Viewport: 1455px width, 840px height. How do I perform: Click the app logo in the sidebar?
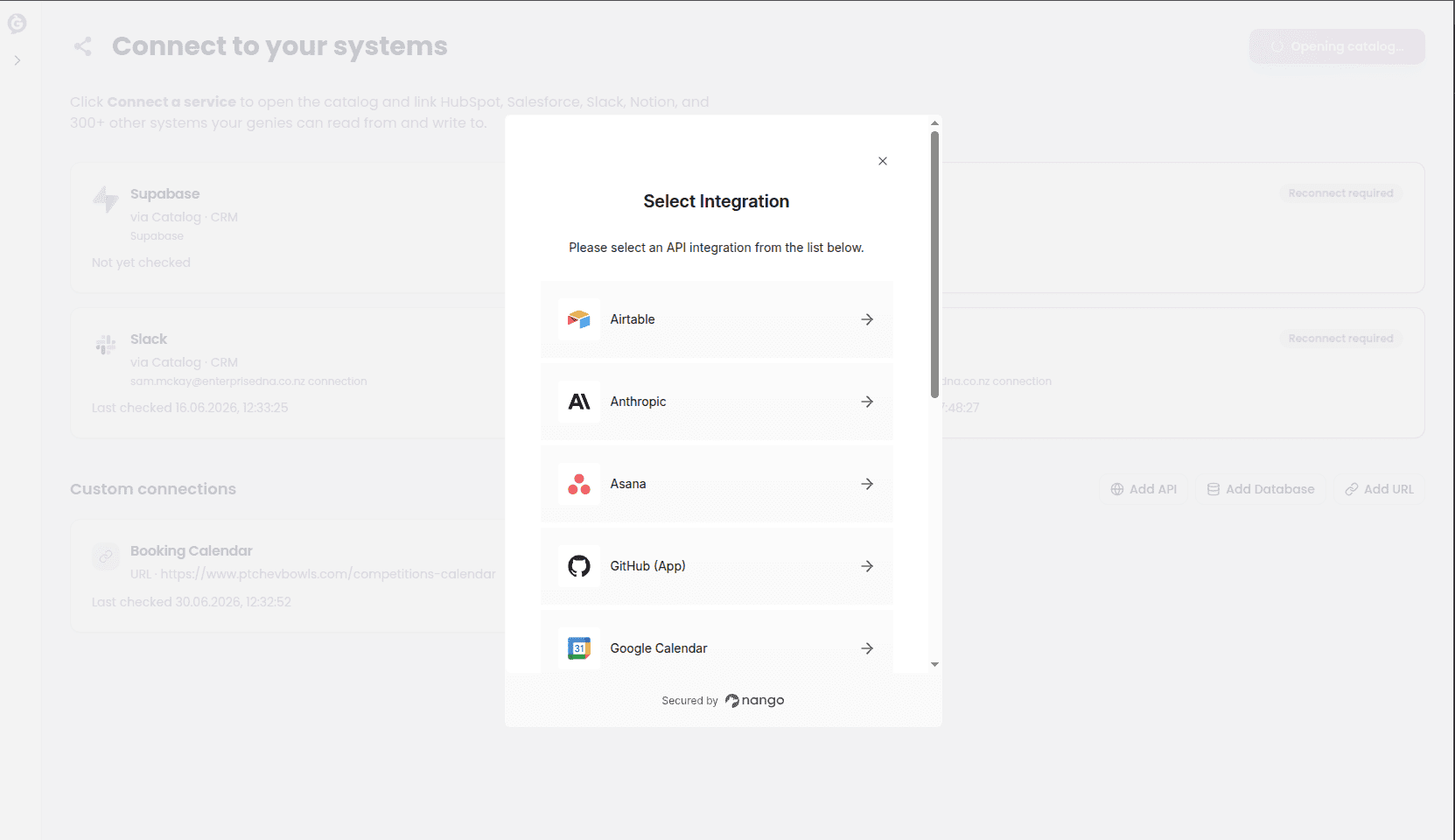click(17, 24)
